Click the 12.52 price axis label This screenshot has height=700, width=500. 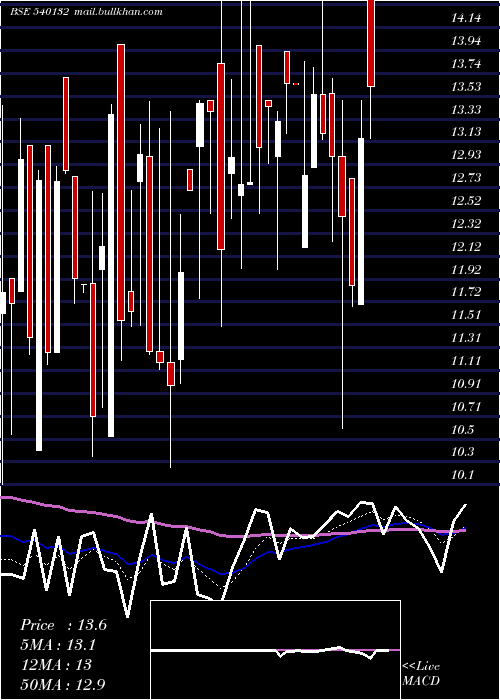tap(466, 200)
